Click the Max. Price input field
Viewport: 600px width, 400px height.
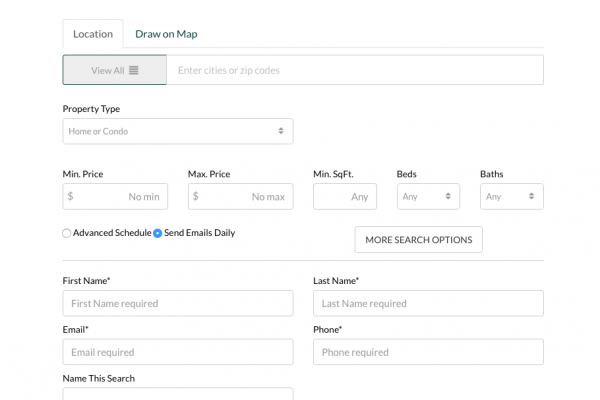click(x=243, y=197)
